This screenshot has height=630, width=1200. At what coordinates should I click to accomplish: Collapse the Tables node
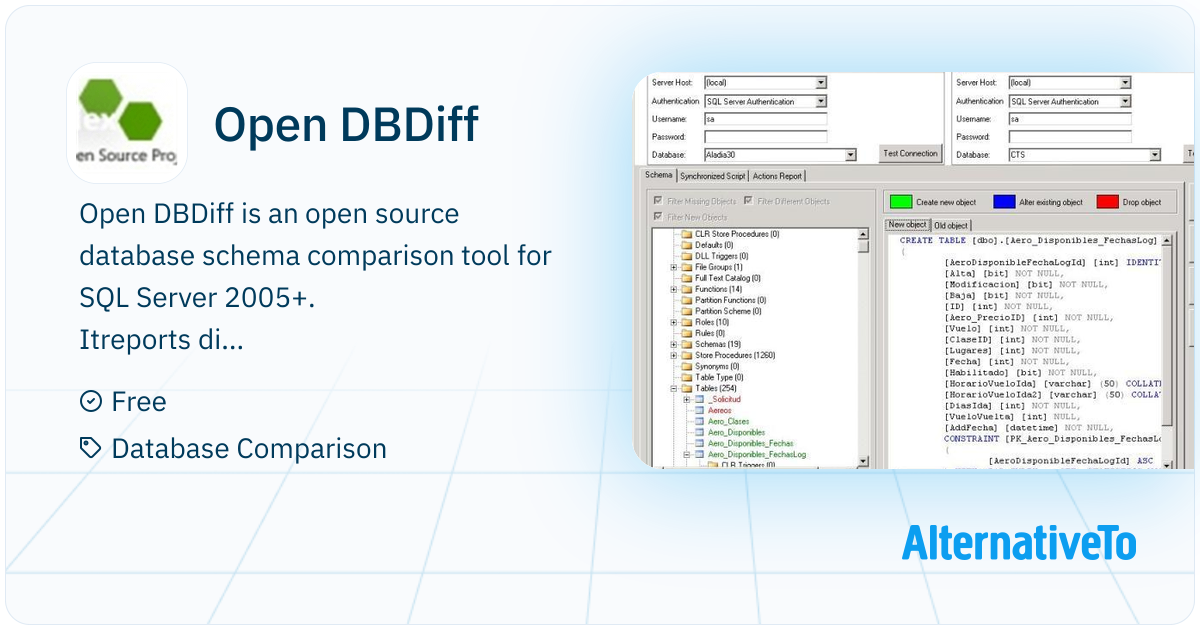(674, 388)
